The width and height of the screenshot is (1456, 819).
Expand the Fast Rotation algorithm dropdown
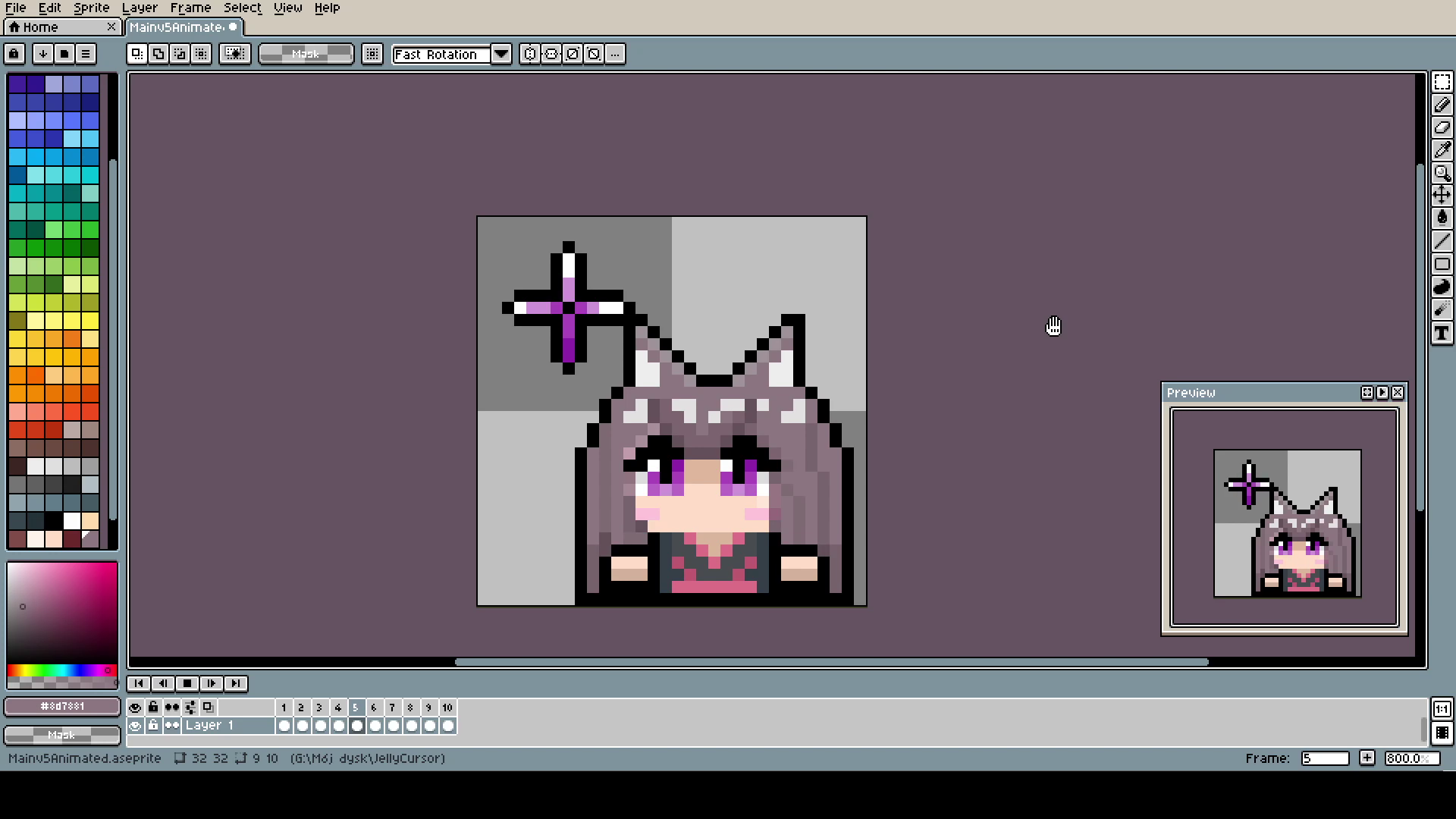pyautogui.click(x=500, y=54)
